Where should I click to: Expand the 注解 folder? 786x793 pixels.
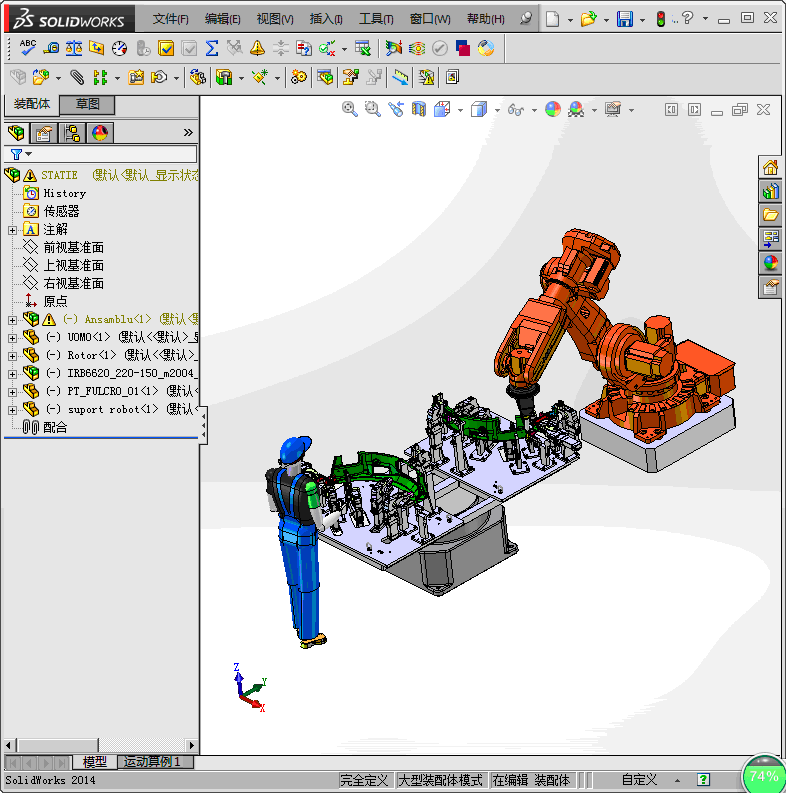pos(12,230)
